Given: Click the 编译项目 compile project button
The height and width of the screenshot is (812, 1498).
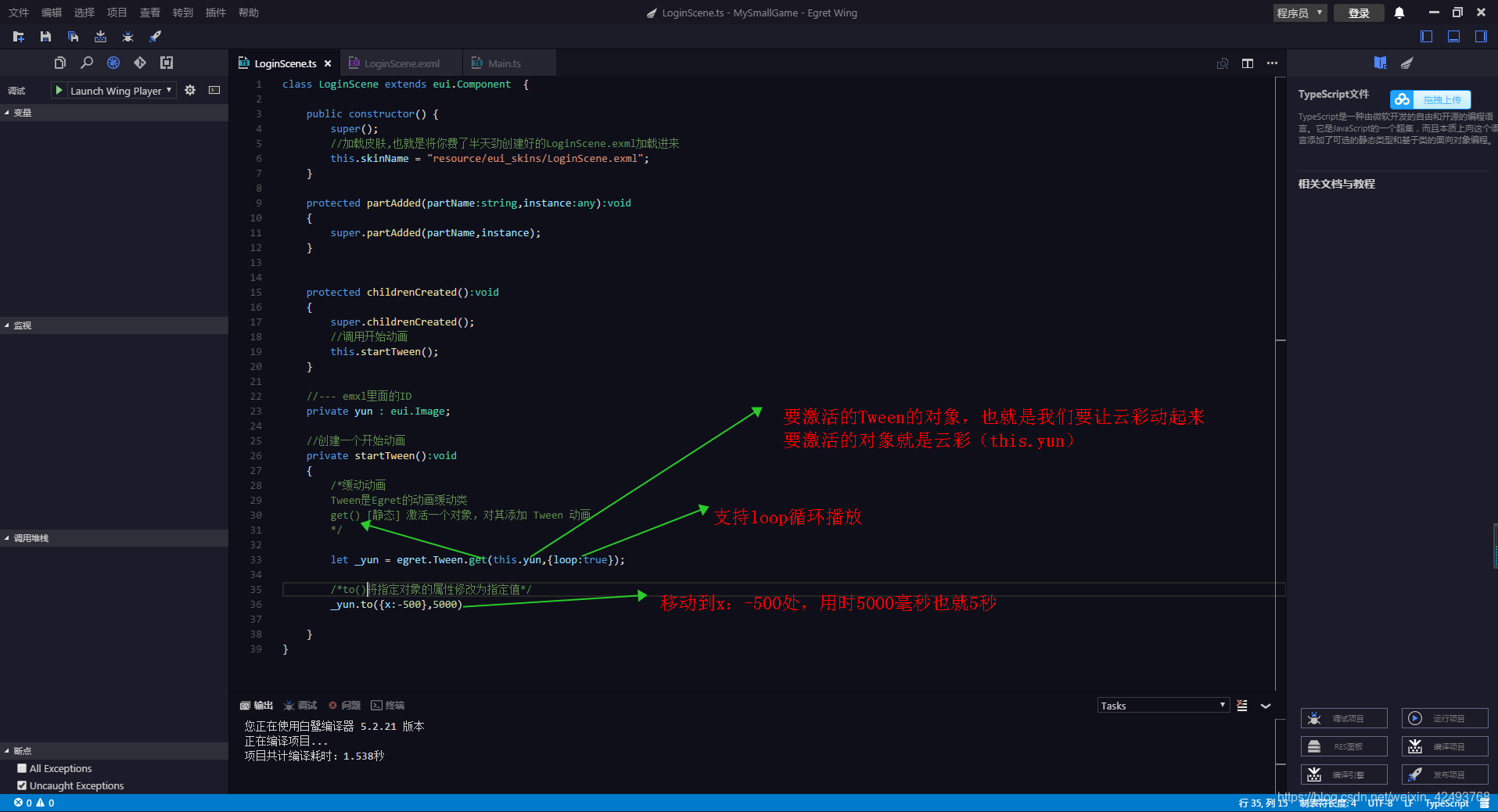Looking at the screenshot, I should point(1445,746).
